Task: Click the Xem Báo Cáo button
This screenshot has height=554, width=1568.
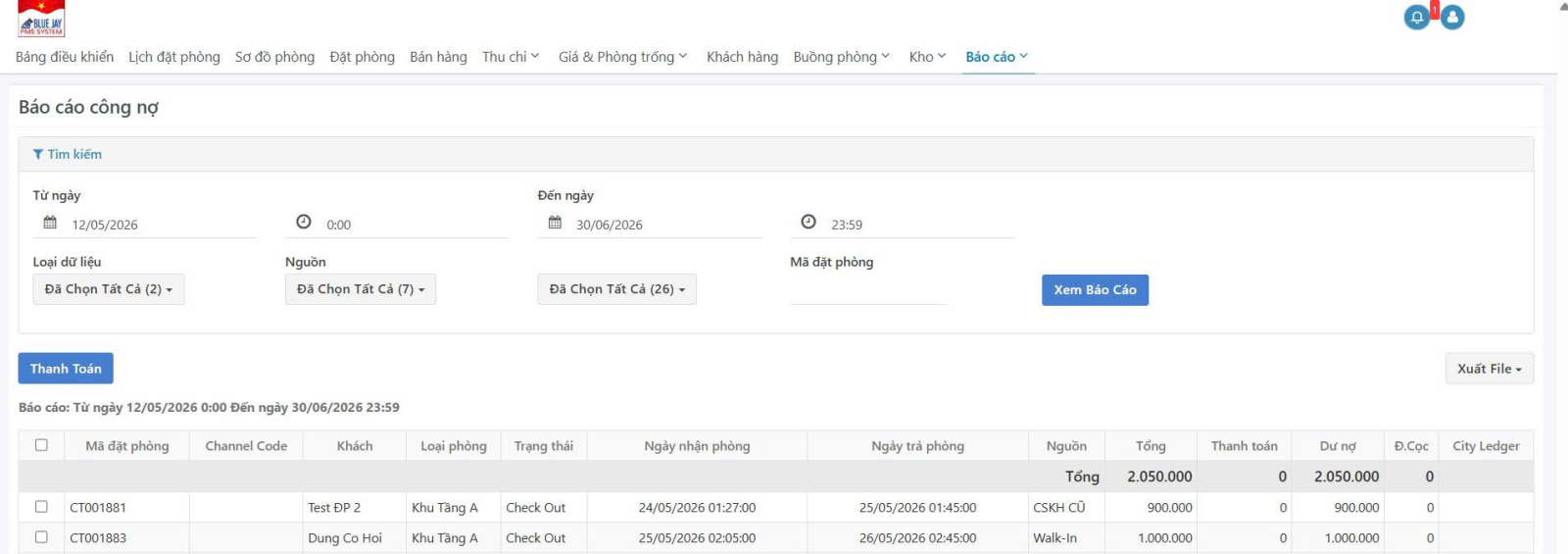Action: 1095,290
